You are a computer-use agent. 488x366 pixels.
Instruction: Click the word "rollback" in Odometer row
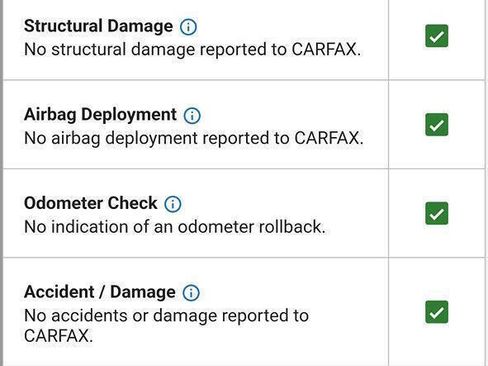[292, 227]
